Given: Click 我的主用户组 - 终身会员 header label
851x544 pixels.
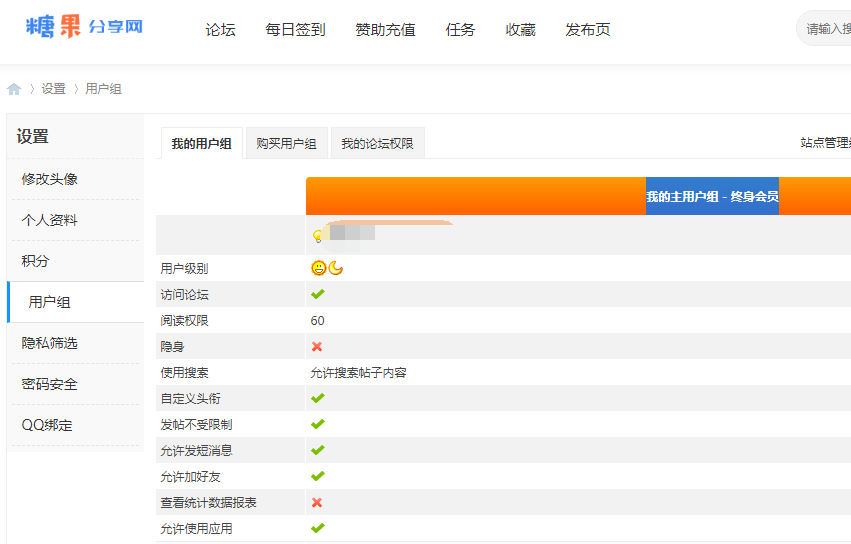Looking at the screenshot, I should click(712, 196).
